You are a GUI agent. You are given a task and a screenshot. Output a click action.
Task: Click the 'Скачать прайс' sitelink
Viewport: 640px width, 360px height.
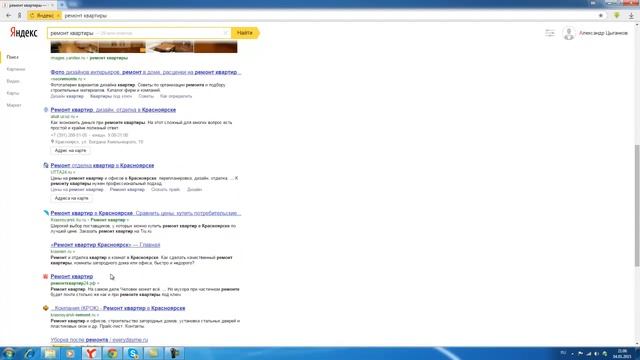click(x=165, y=189)
